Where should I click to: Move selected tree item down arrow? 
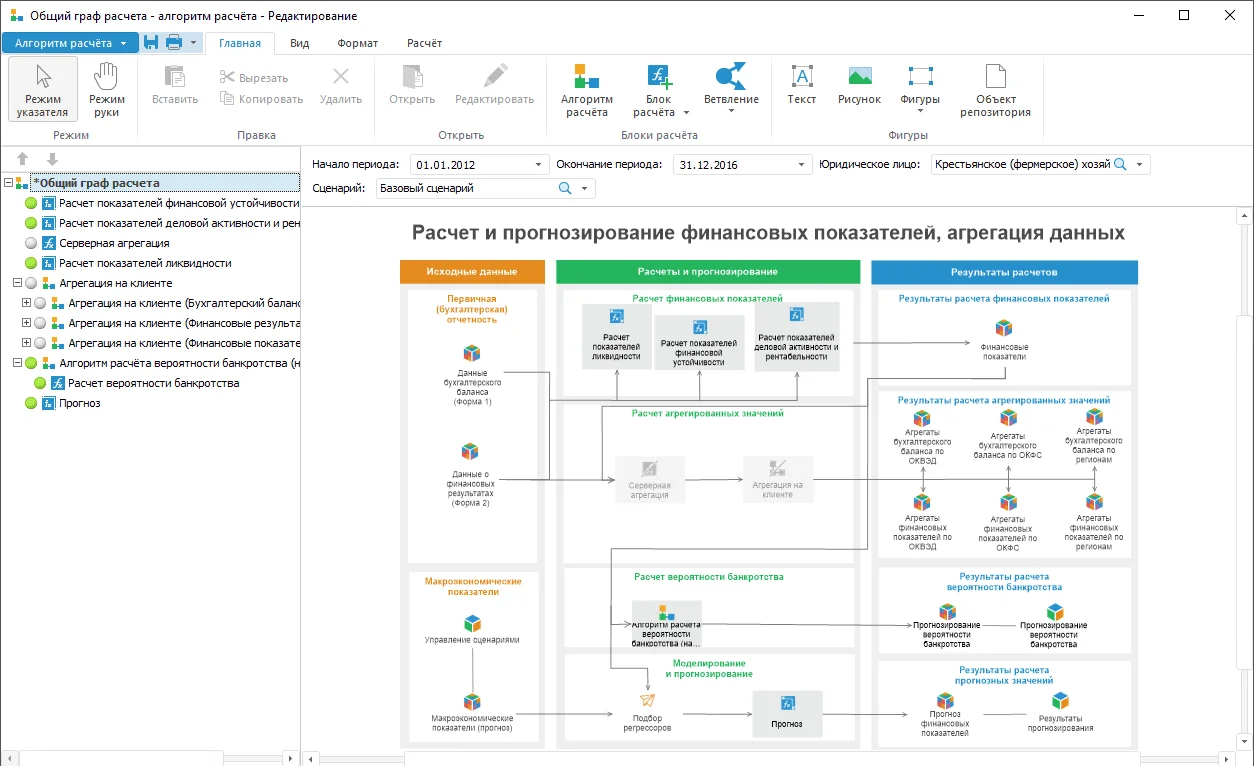[x=52, y=160]
